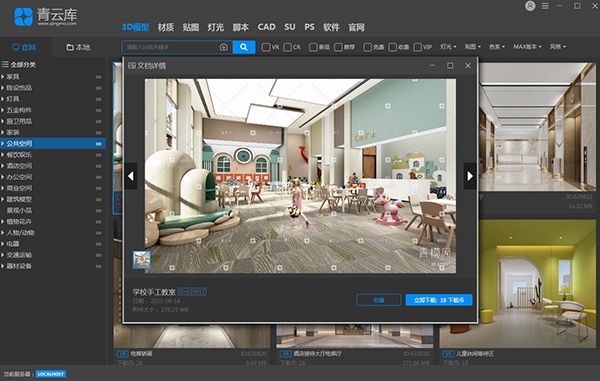Open the SU tab
Image resolution: width=600 pixels, height=381 pixels.
click(x=290, y=27)
